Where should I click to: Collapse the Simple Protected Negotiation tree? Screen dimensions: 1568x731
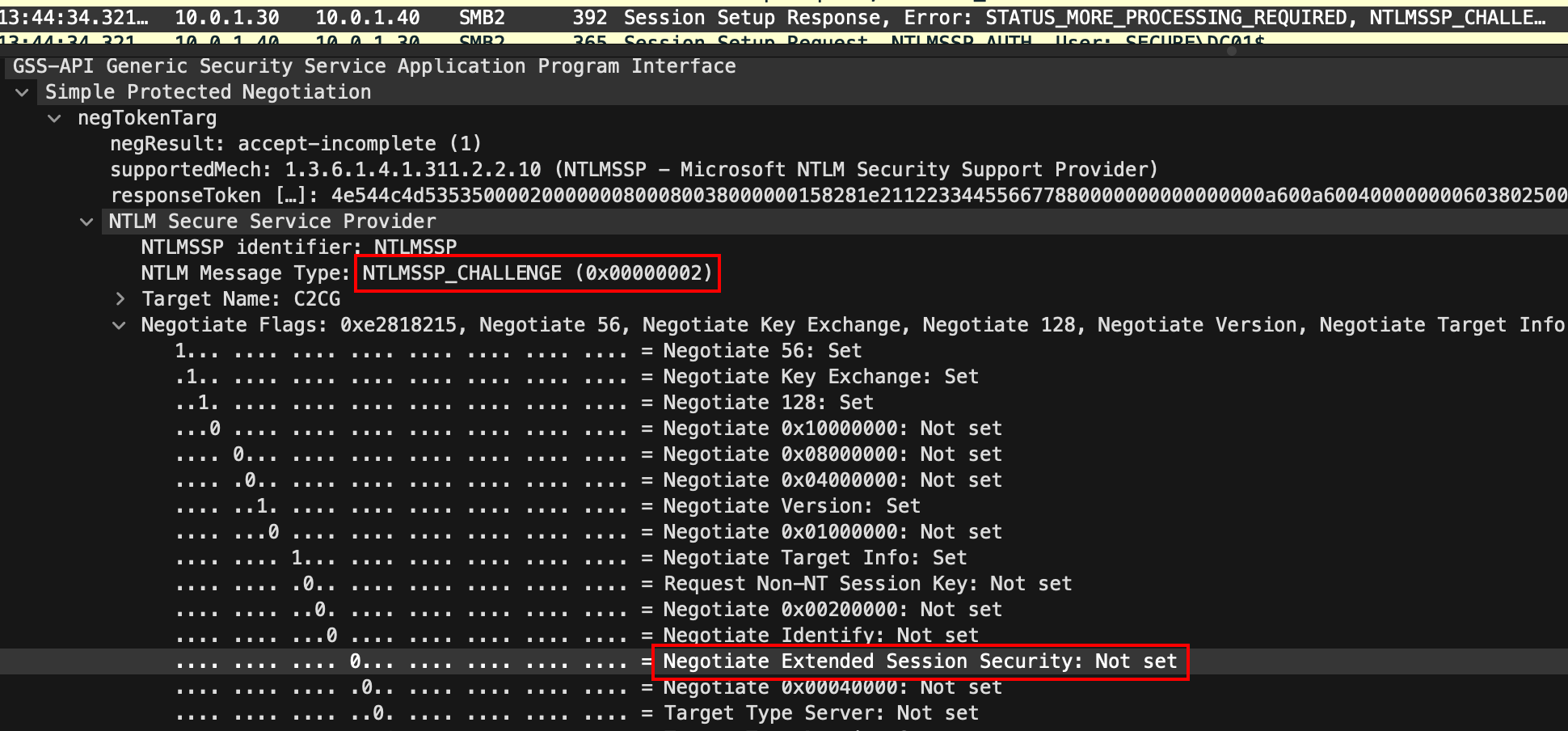click(23, 92)
